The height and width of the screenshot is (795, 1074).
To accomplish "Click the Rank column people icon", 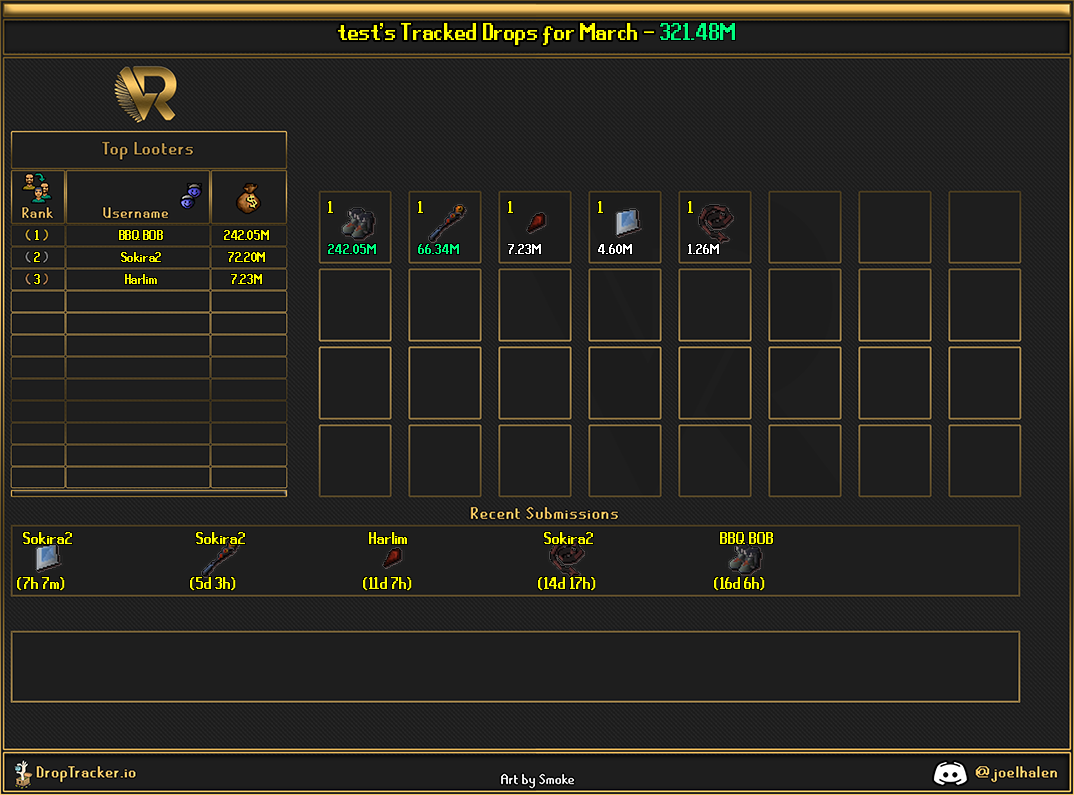I will tap(37, 187).
